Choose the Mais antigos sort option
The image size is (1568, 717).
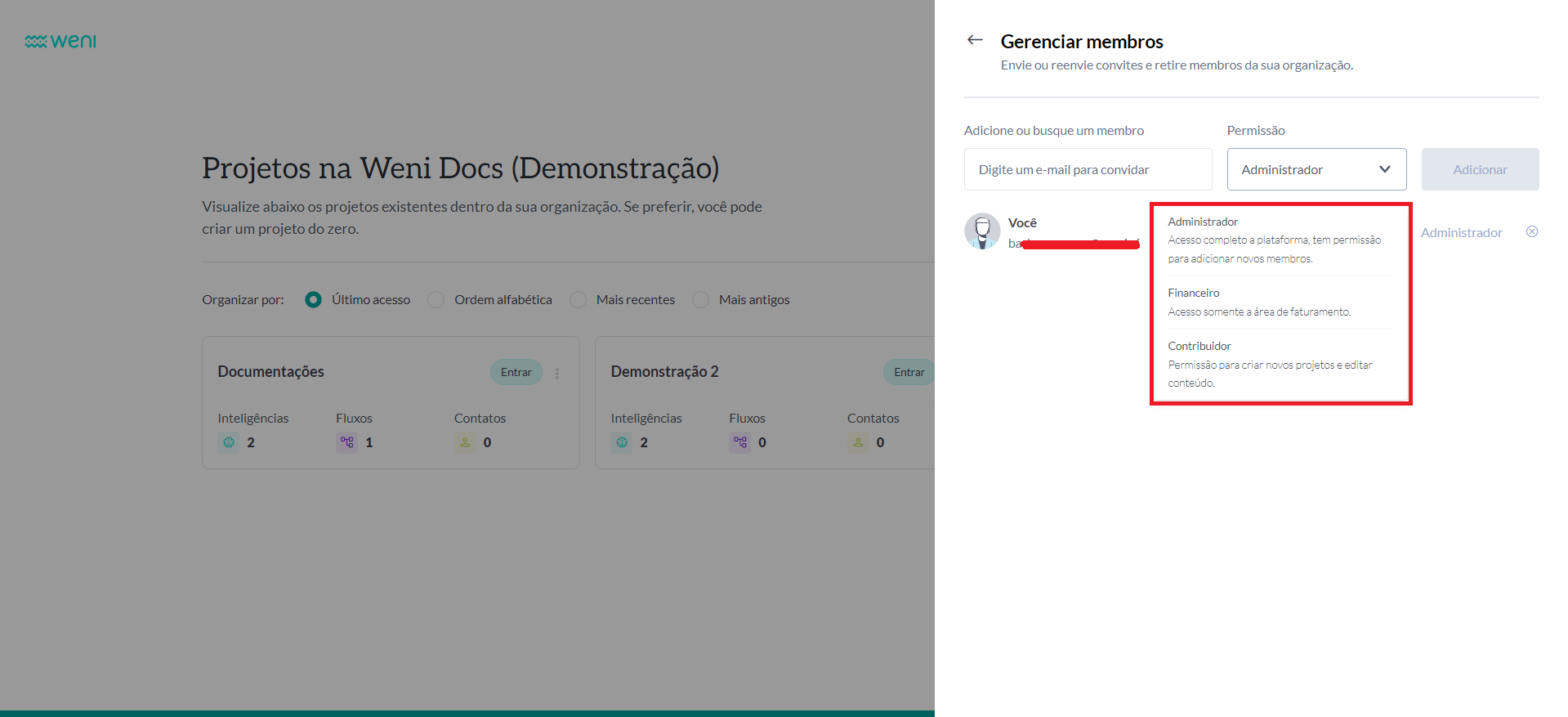(700, 300)
